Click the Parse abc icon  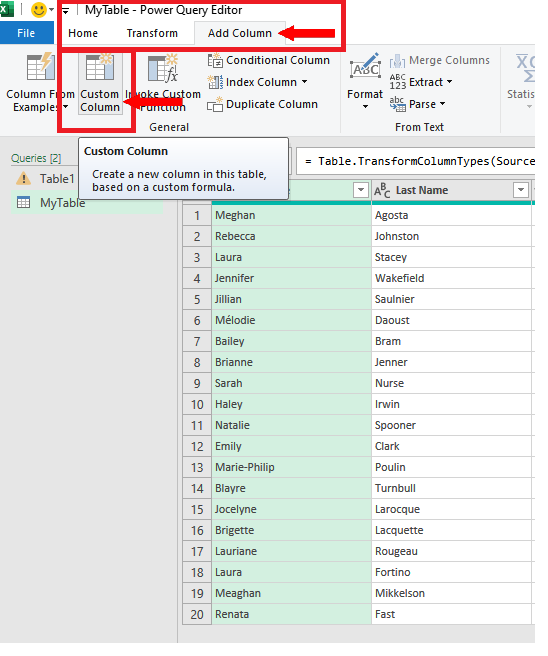click(397, 104)
